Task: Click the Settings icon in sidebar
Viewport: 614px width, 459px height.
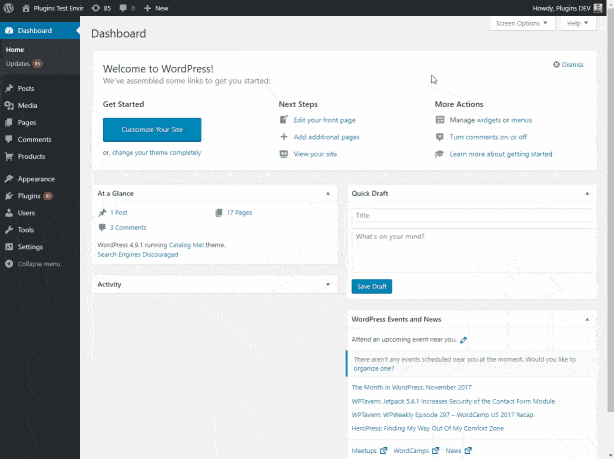Action: [9, 247]
